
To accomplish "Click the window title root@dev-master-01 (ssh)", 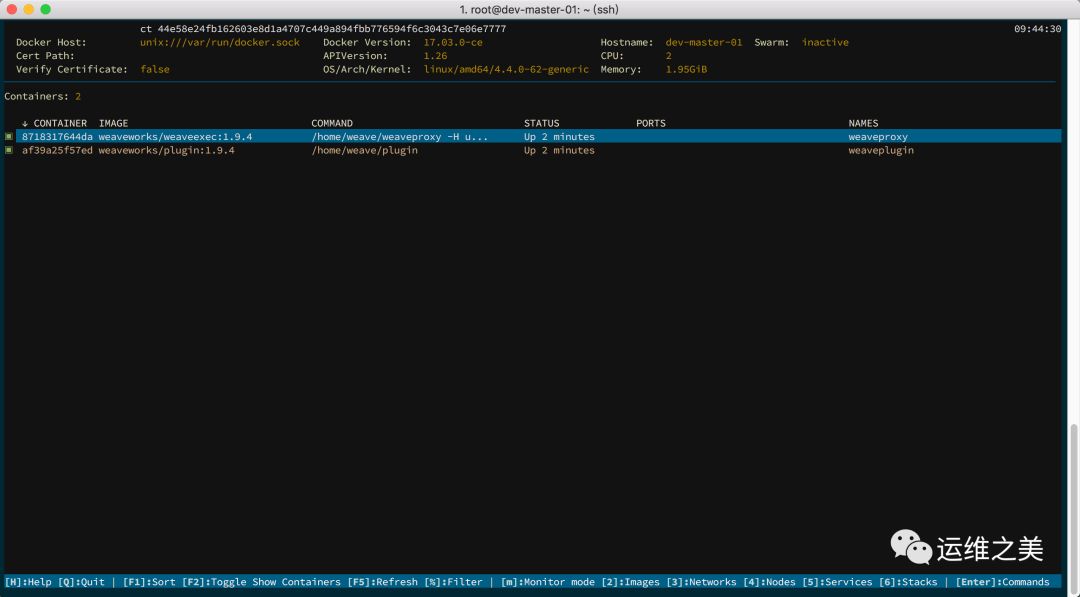I will point(539,9).
